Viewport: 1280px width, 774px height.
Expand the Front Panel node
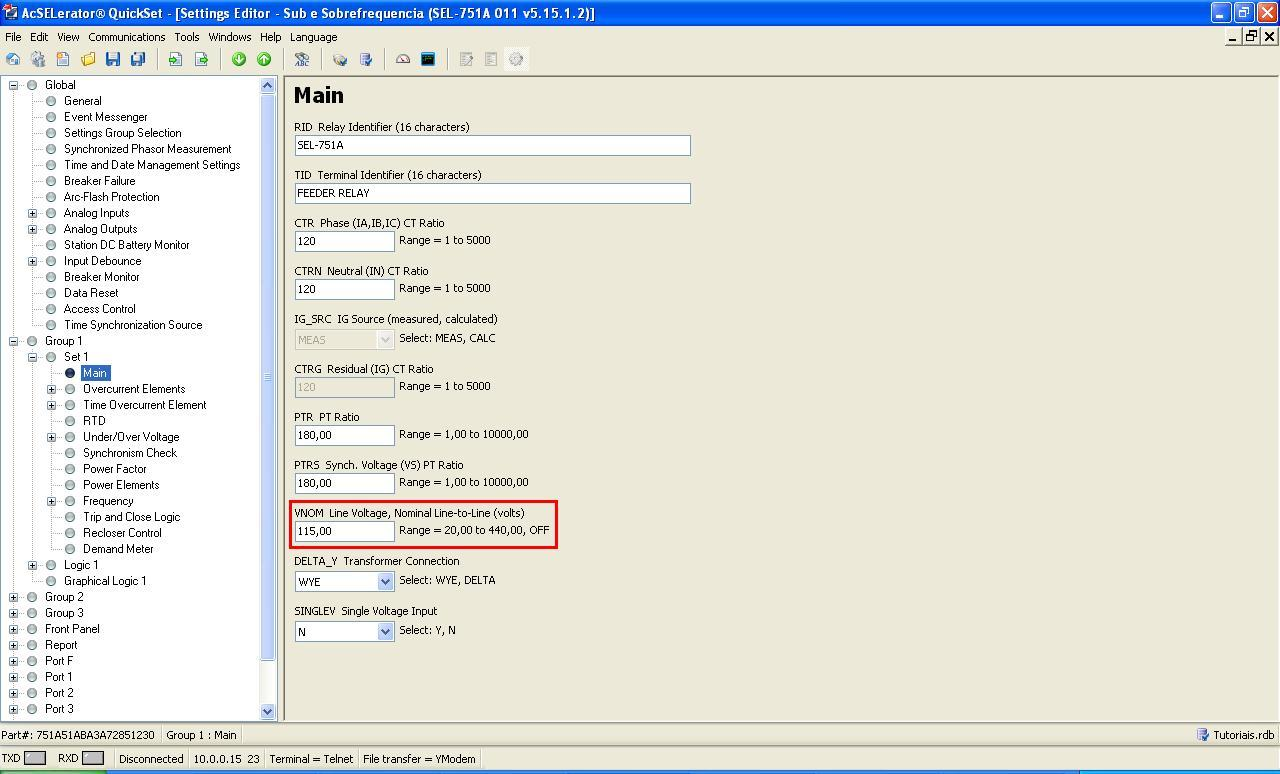(13, 629)
